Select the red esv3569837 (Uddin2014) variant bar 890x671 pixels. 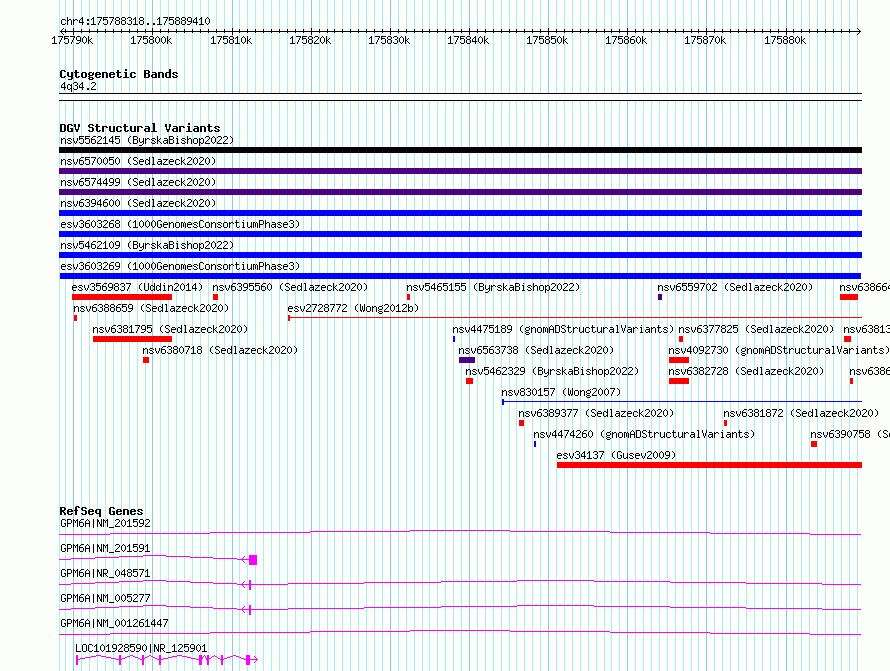tap(122, 297)
